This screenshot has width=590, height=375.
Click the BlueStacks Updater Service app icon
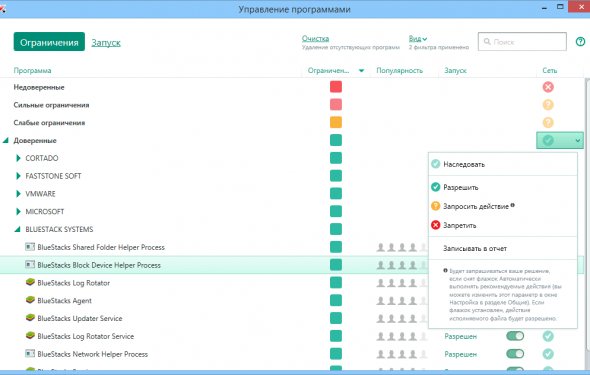pos(30,317)
